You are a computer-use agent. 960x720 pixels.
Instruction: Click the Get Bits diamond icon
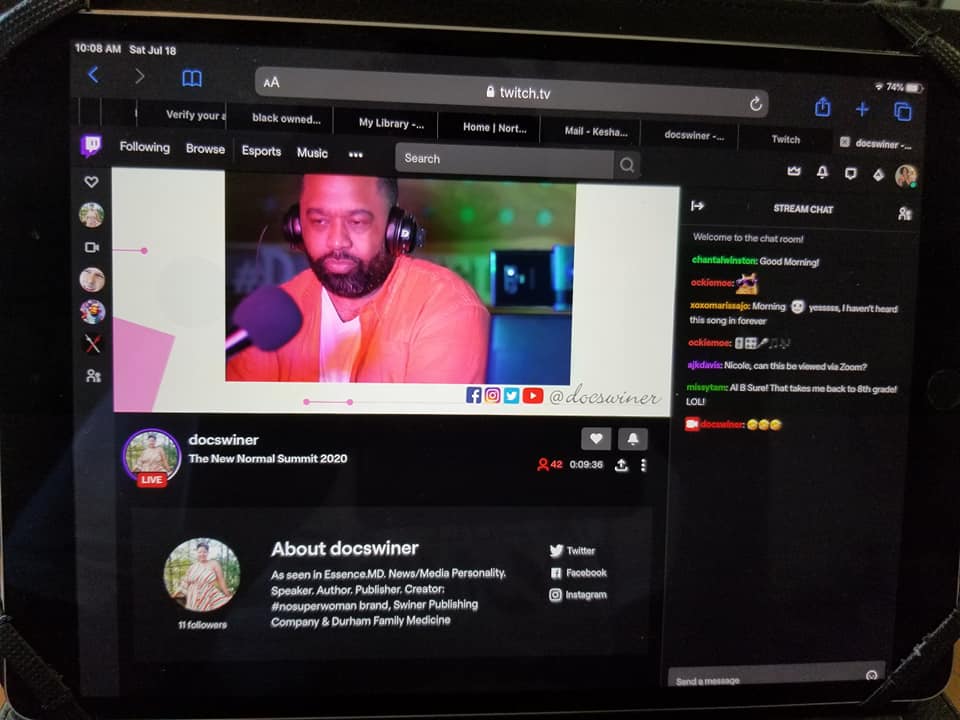(878, 174)
